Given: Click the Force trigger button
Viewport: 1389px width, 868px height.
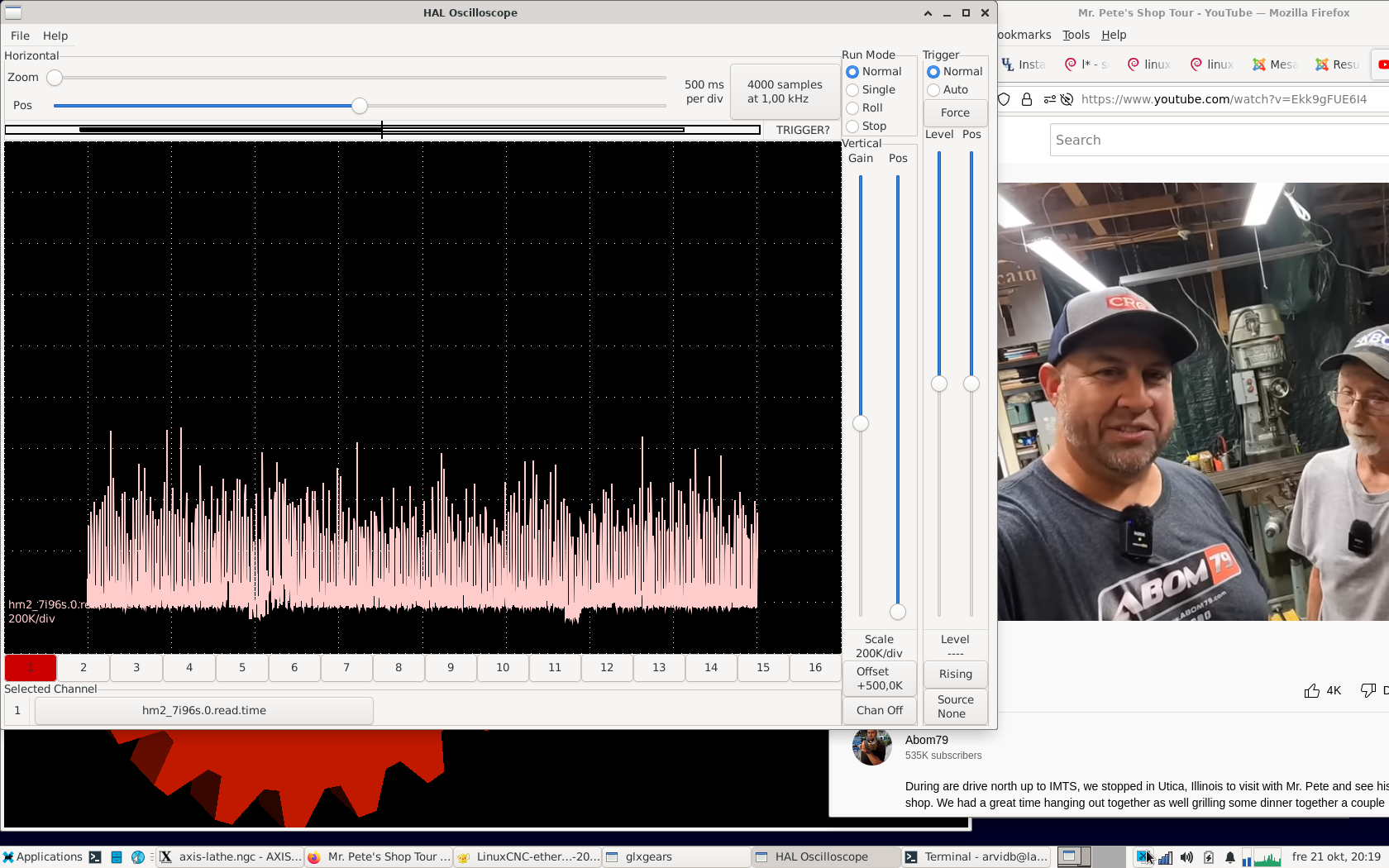Looking at the screenshot, I should pos(955,112).
